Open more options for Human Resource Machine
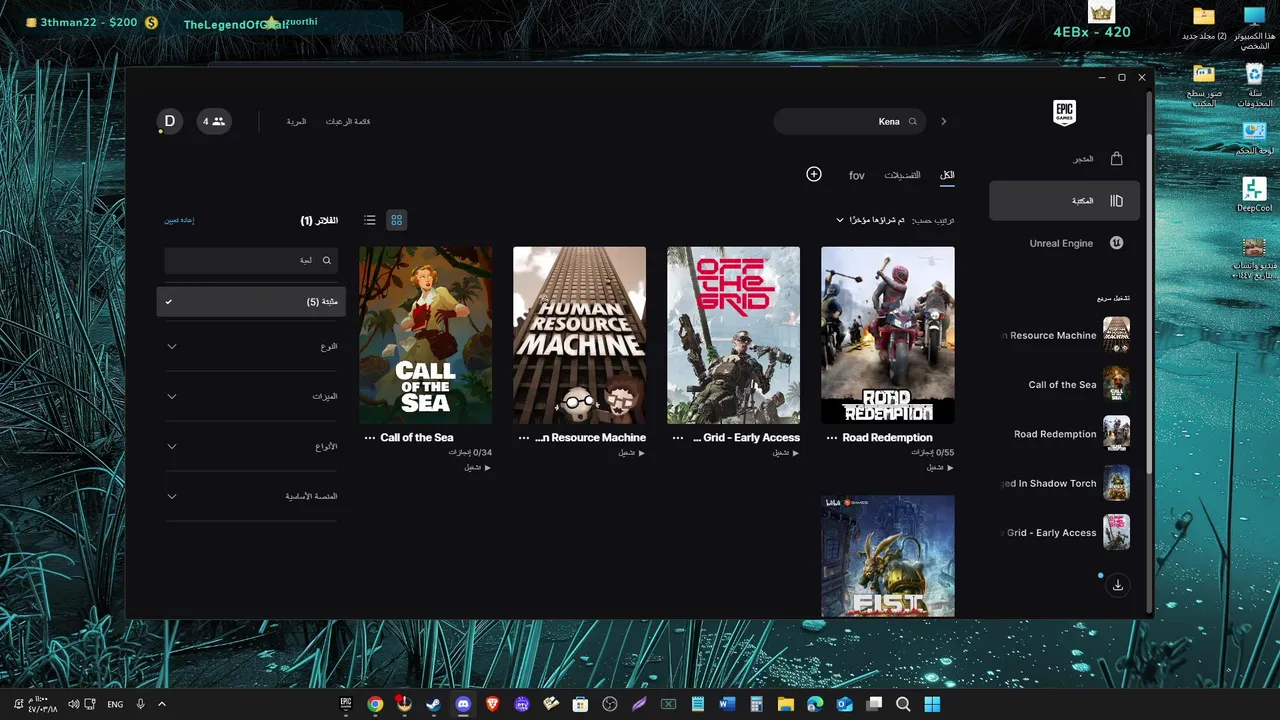Screen dimensions: 1280x720 pos(524,438)
